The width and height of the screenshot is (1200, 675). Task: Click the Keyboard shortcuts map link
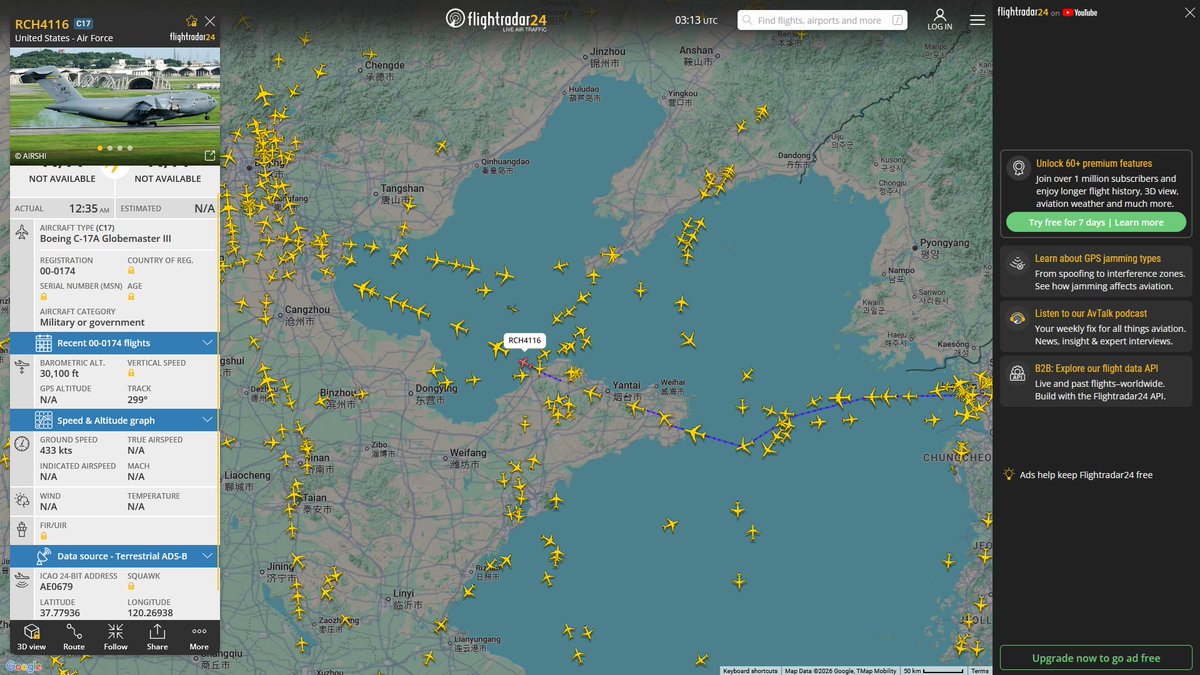point(750,671)
